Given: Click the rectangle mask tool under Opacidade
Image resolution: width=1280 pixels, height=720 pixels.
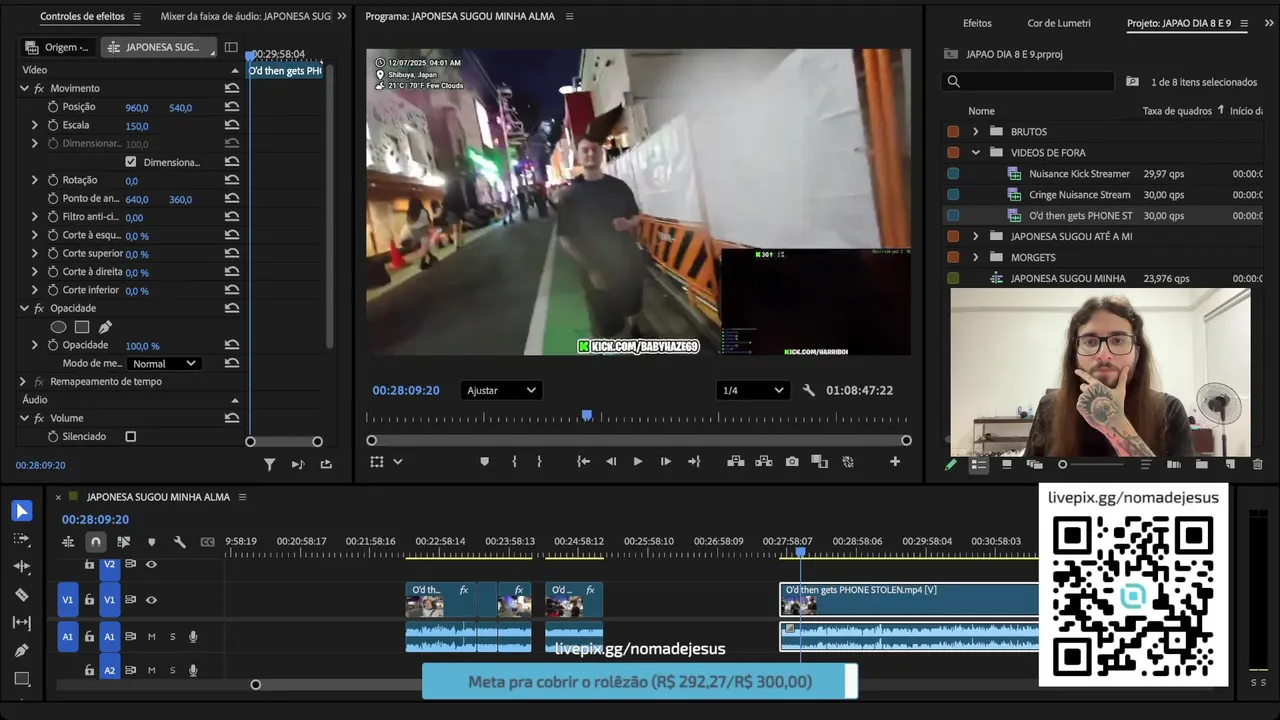Looking at the screenshot, I should [x=82, y=327].
